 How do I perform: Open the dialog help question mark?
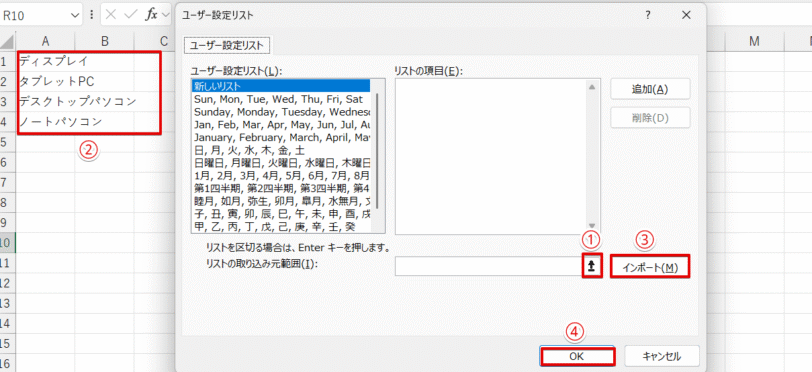click(x=647, y=16)
